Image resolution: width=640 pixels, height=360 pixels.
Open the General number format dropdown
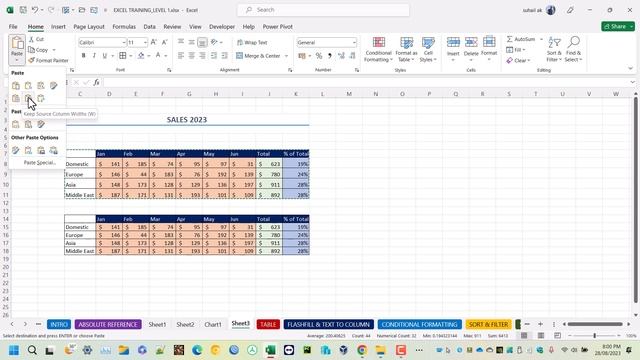[x=354, y=42]
